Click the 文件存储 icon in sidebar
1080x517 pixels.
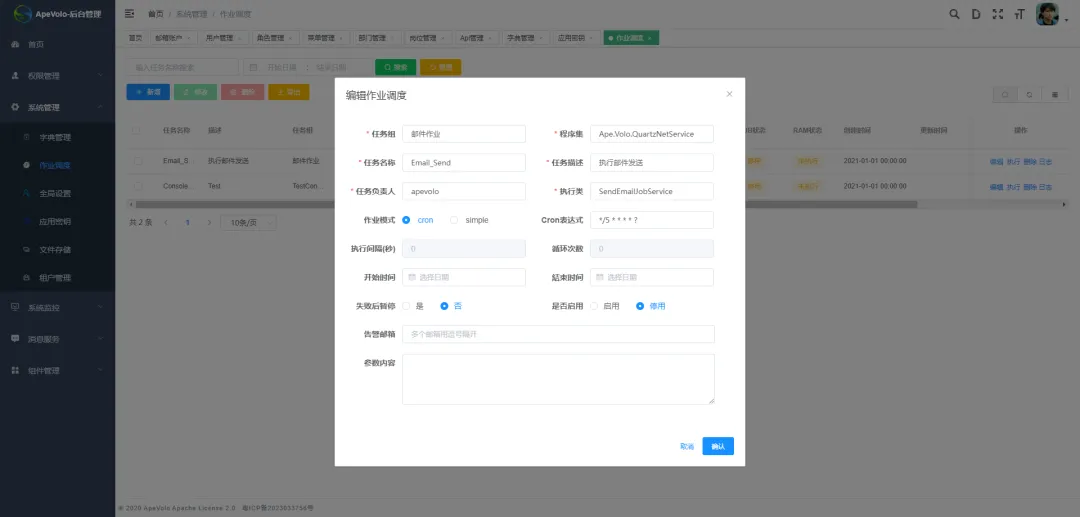pos(27,249)
